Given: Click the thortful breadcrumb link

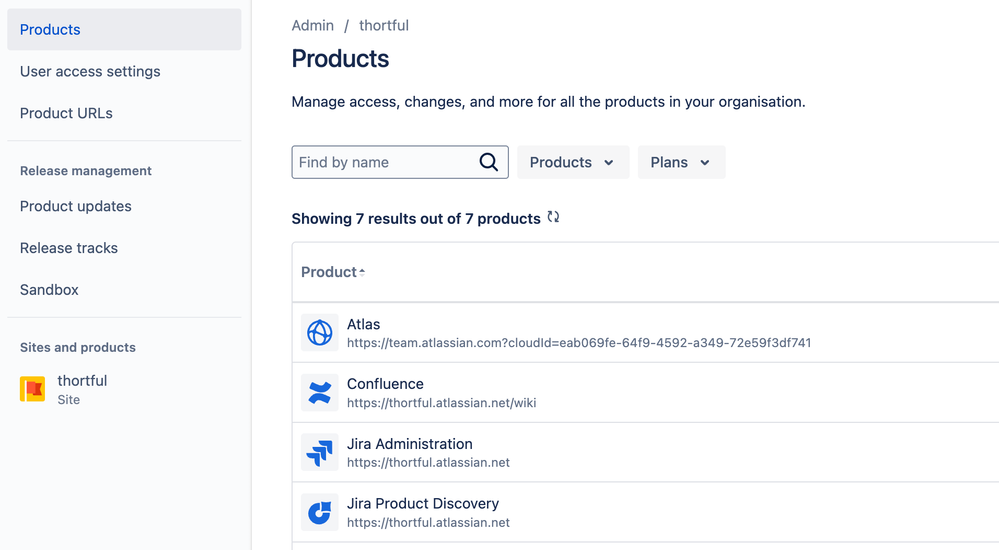Looking at the screenshot, I should tap(384, 25).
